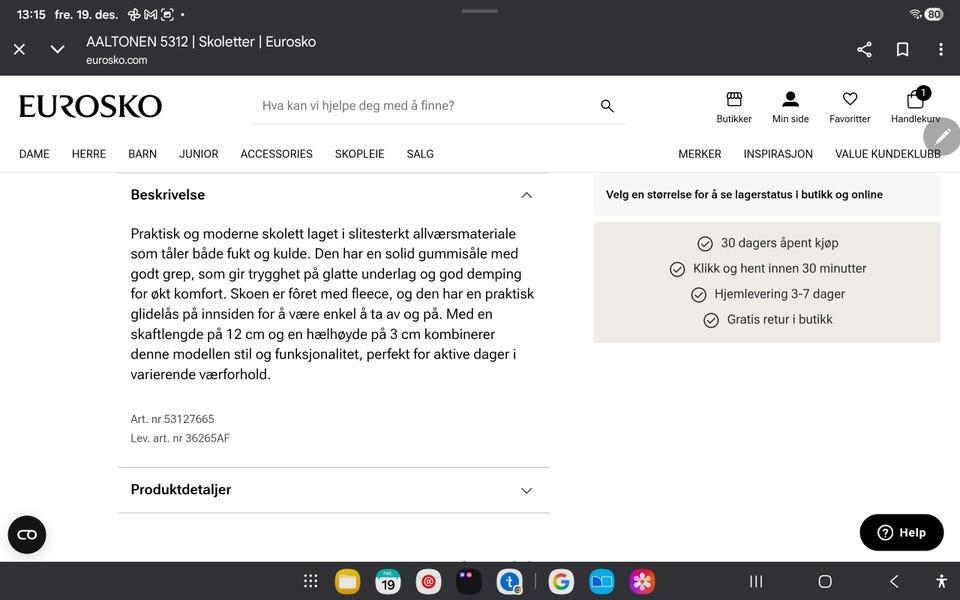Image resolution: width=960 pixels, height=600 pixels.
Task: Open the accessibility shortcut
Action: [942, 581]
